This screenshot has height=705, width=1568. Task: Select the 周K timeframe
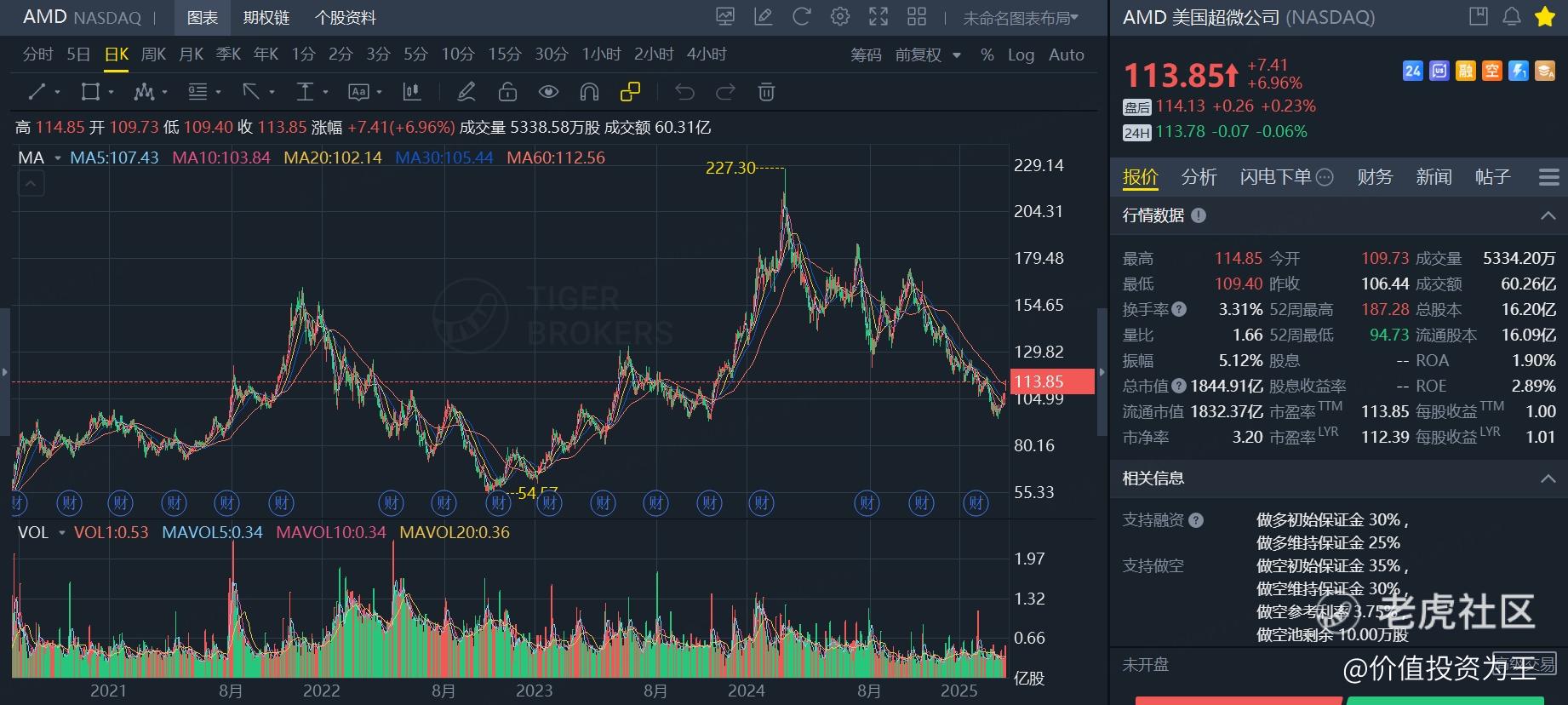pos(153,54)
